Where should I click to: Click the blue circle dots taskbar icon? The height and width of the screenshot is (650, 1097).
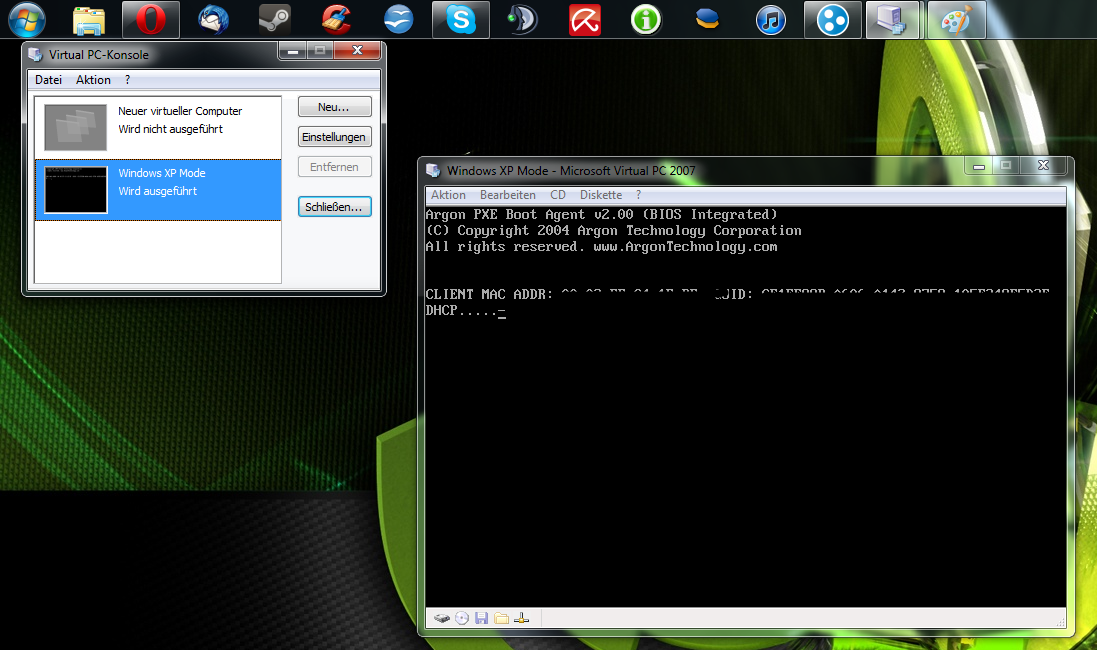coord(833,20)
